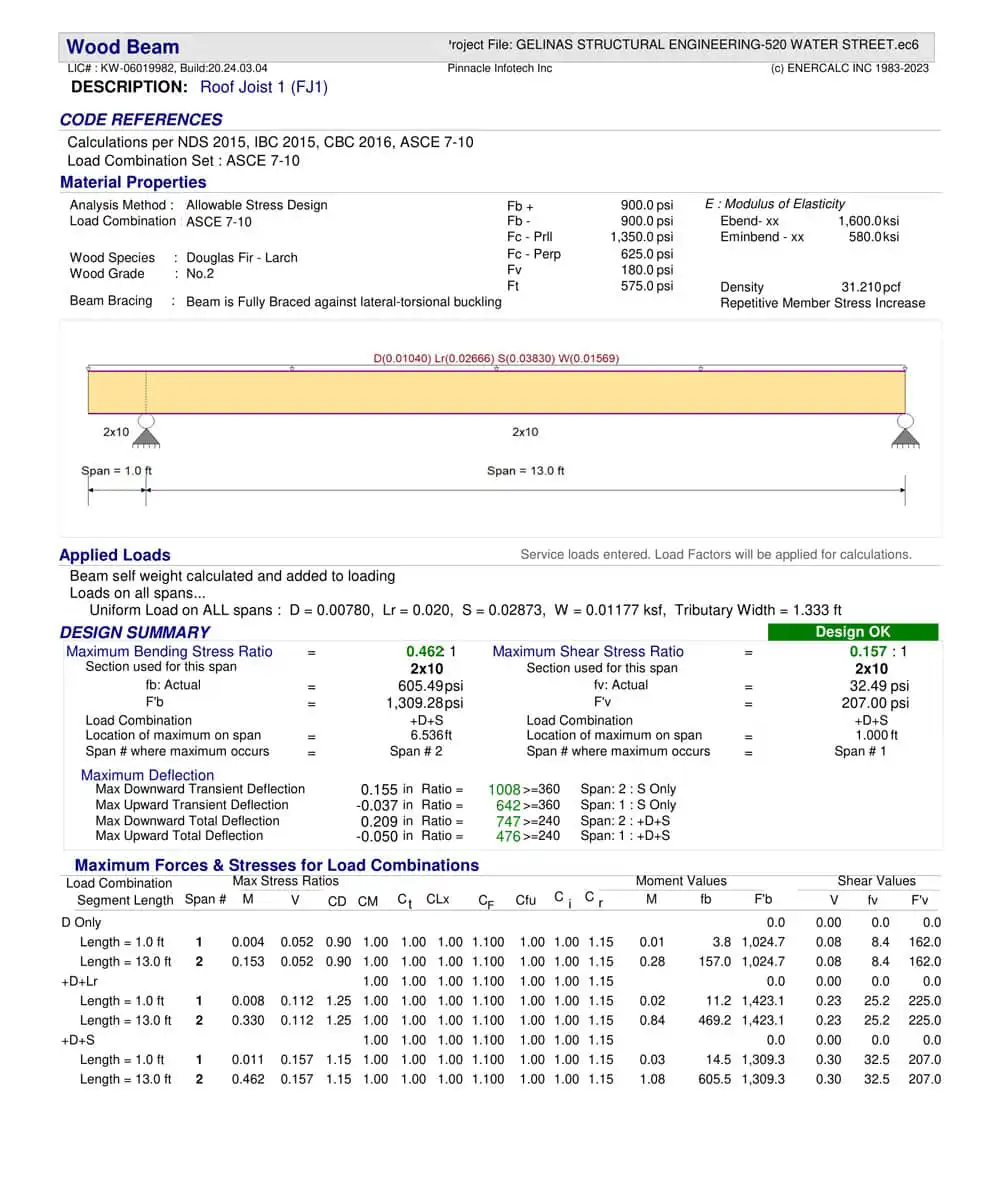Image resolution: width=1000 pixels, height=1191 pixels.
Task: Select the Applied Loads section heading
Action: (115, 555)
